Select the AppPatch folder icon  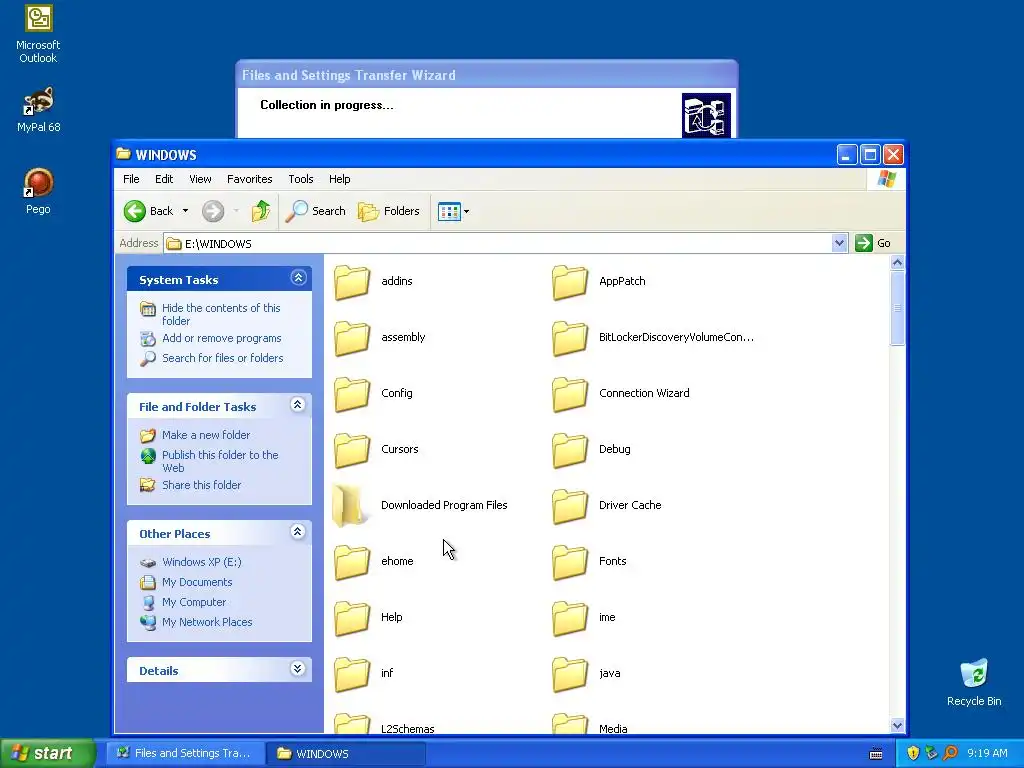point(569,281)
